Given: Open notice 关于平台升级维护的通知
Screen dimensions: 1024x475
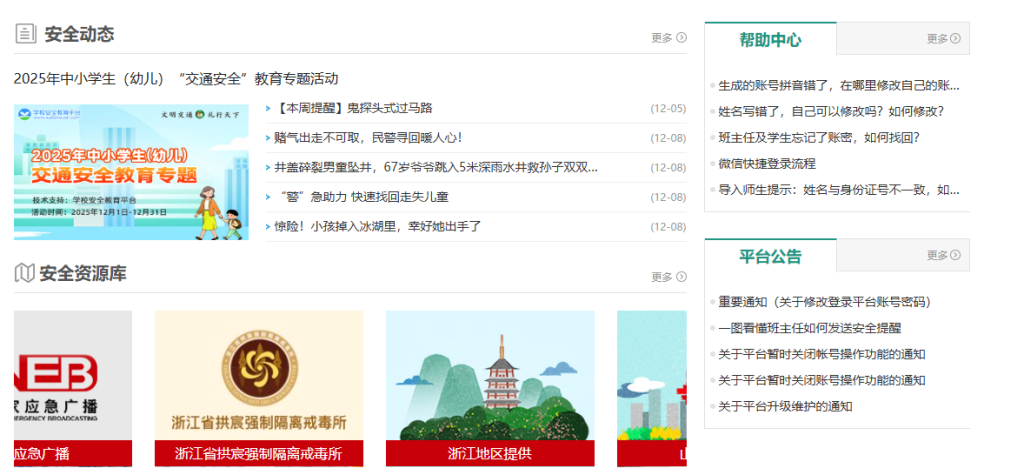Looking at the screenshot, I should point(785,406).
